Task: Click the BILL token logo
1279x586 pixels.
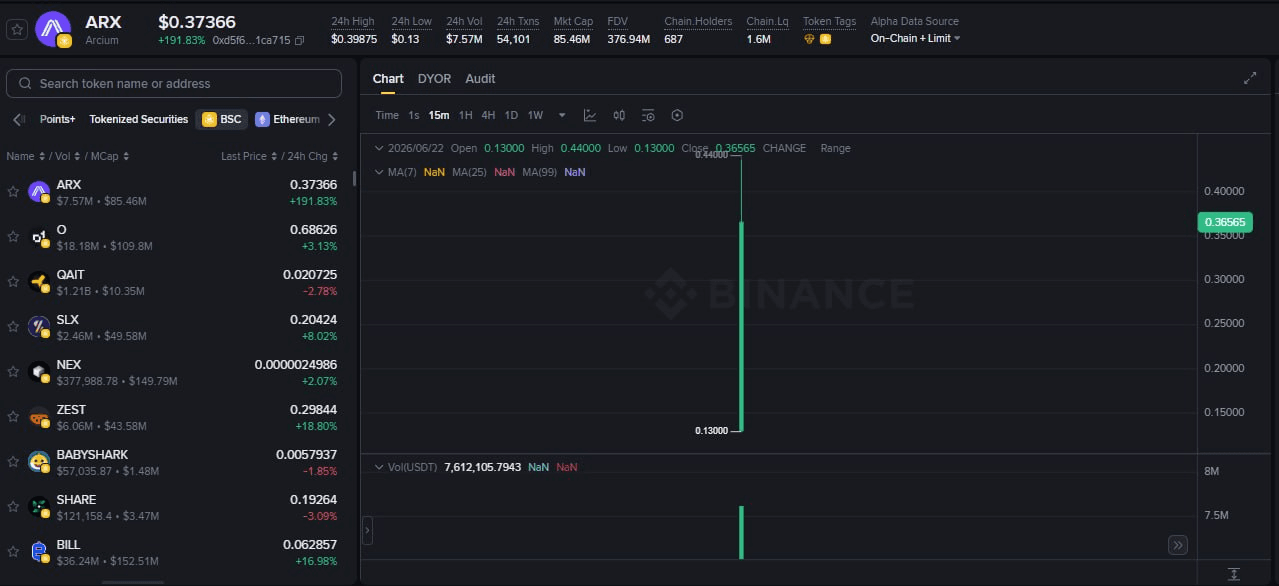Action: 39,552
